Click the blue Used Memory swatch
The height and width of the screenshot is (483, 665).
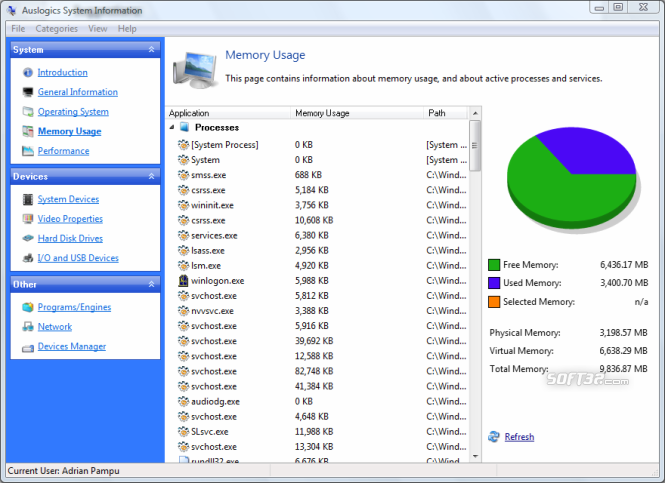[x=494, y=283]
